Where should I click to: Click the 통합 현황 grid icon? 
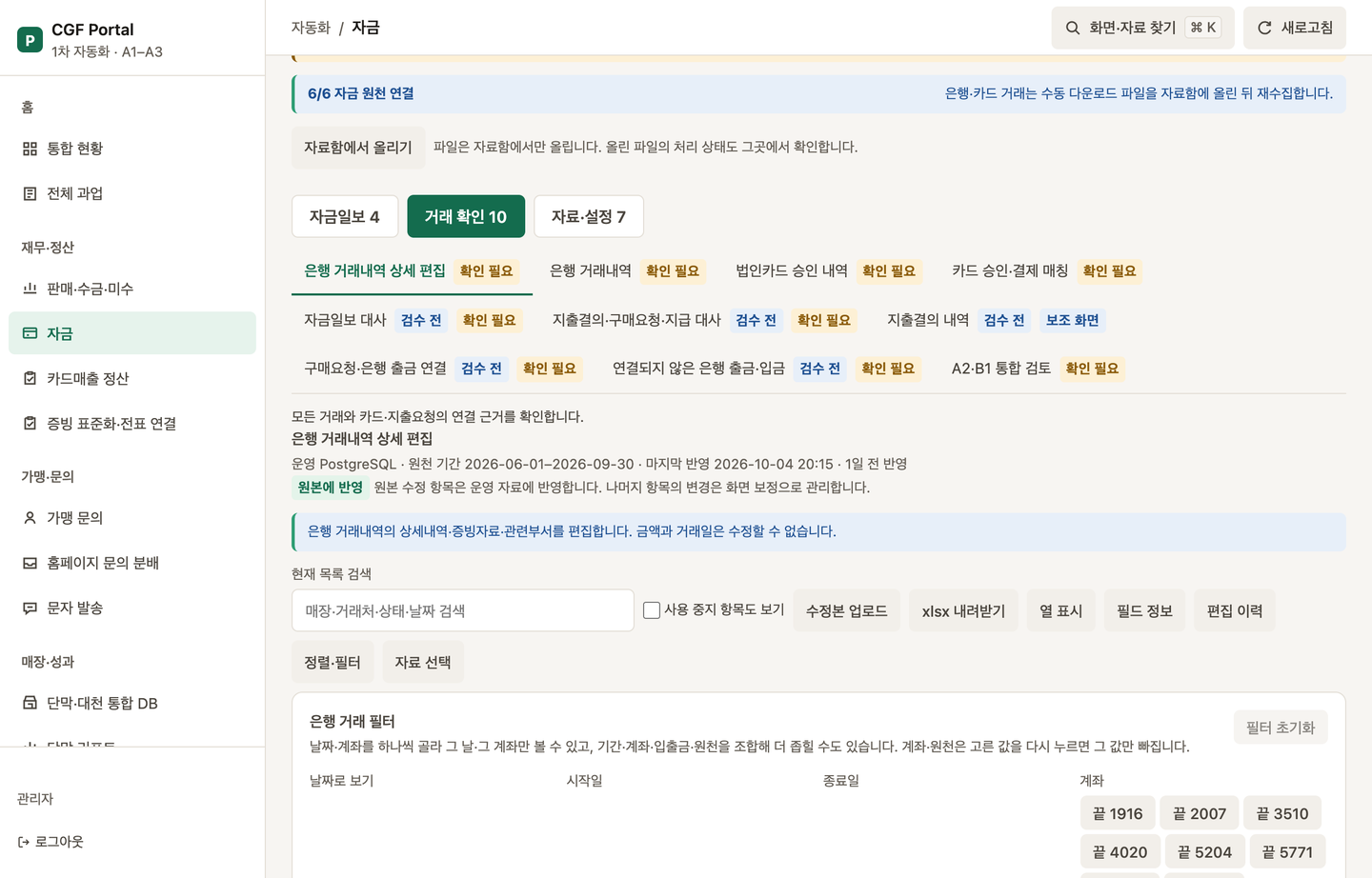click(x=30, y=149)
